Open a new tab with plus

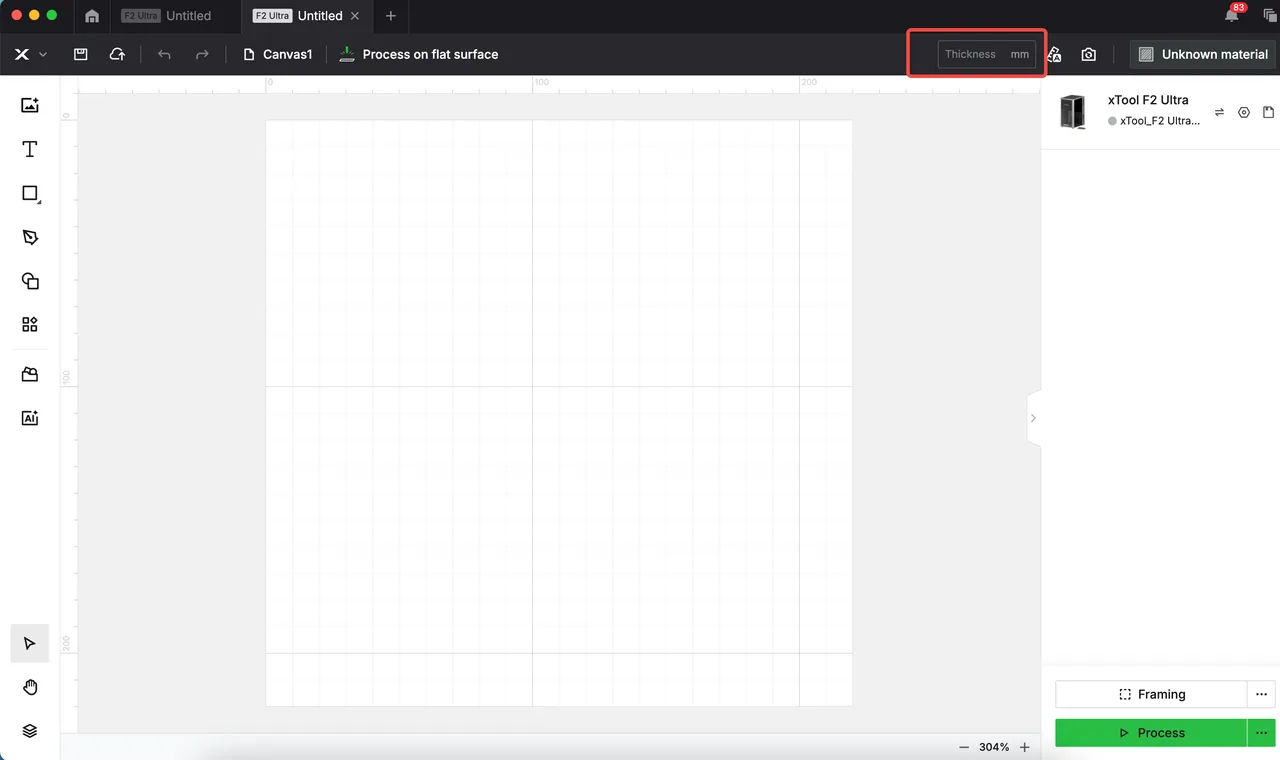(x=391, y=16)
